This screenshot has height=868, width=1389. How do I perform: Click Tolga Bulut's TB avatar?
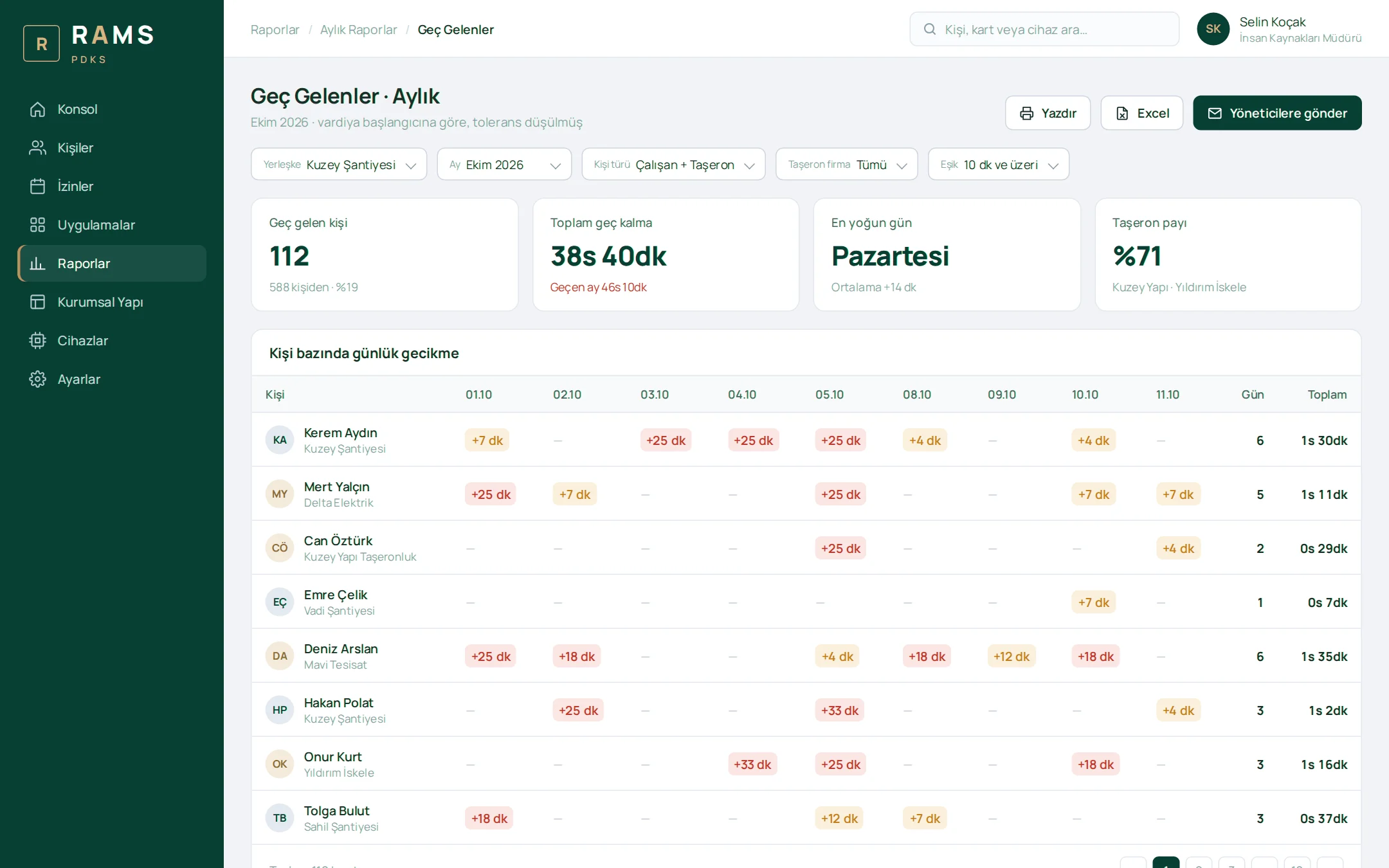pyautogui.click(x=279, y=818)
